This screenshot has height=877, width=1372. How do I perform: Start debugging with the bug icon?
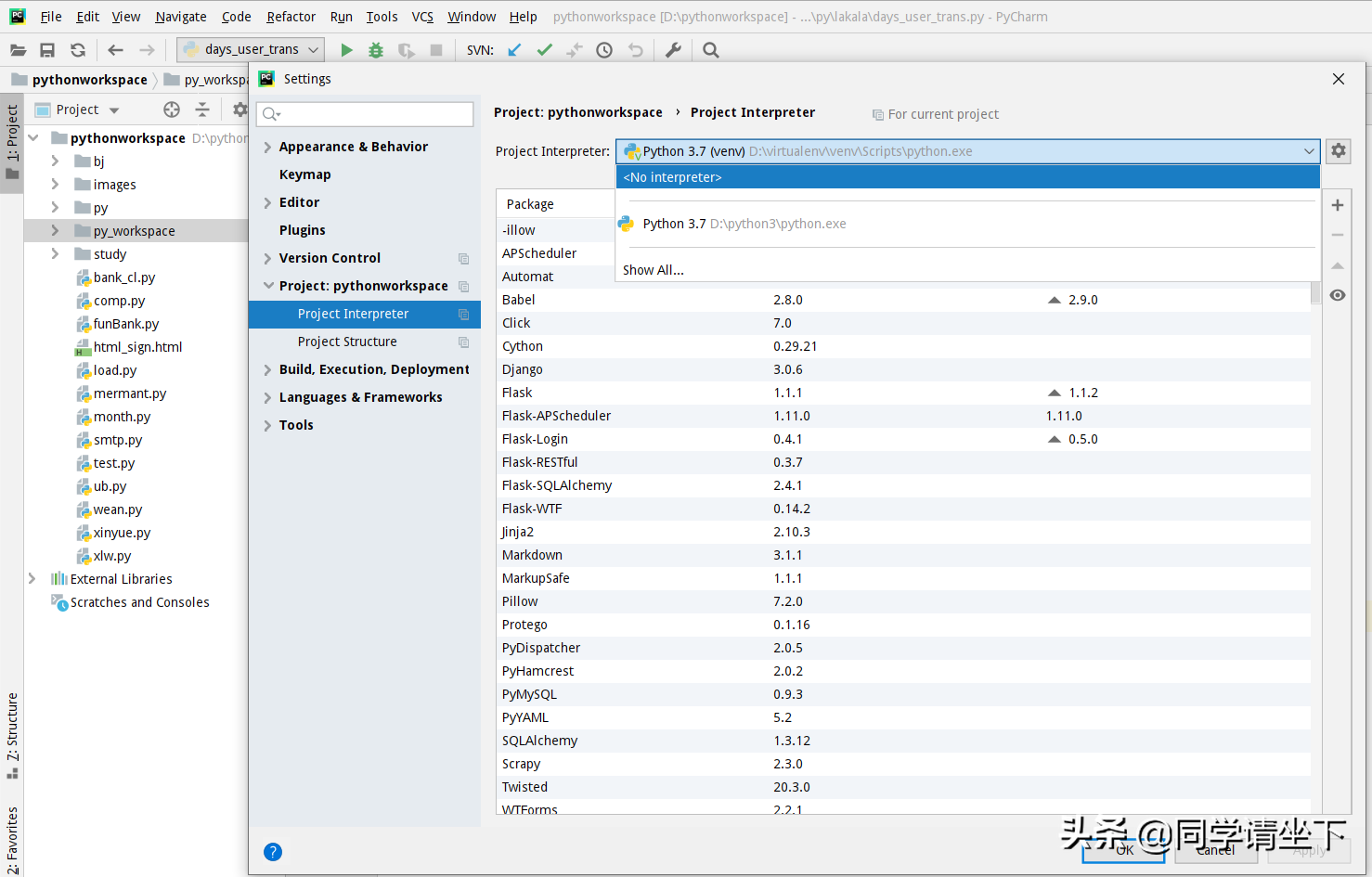[376, 50]
